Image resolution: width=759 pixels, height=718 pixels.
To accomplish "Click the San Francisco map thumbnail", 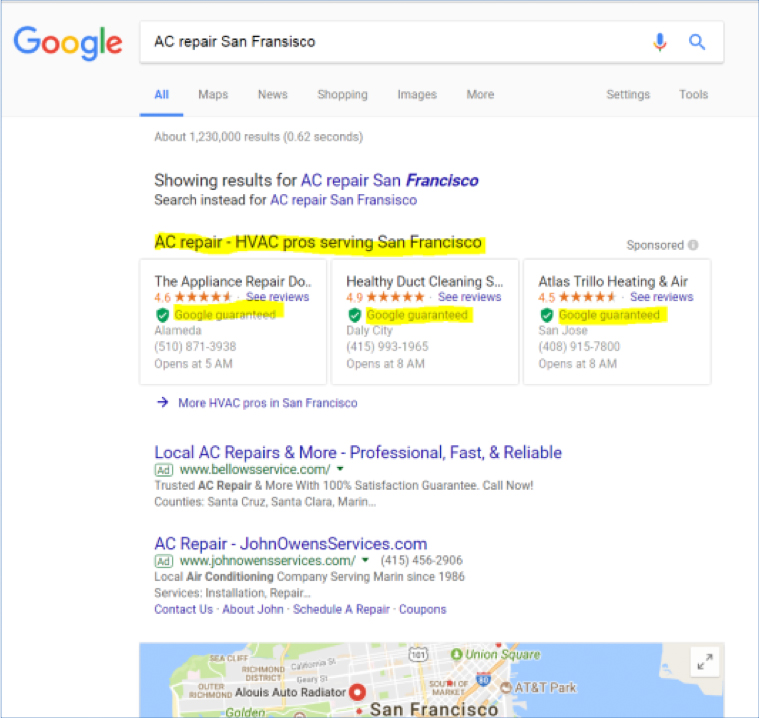I will (432, 680).
